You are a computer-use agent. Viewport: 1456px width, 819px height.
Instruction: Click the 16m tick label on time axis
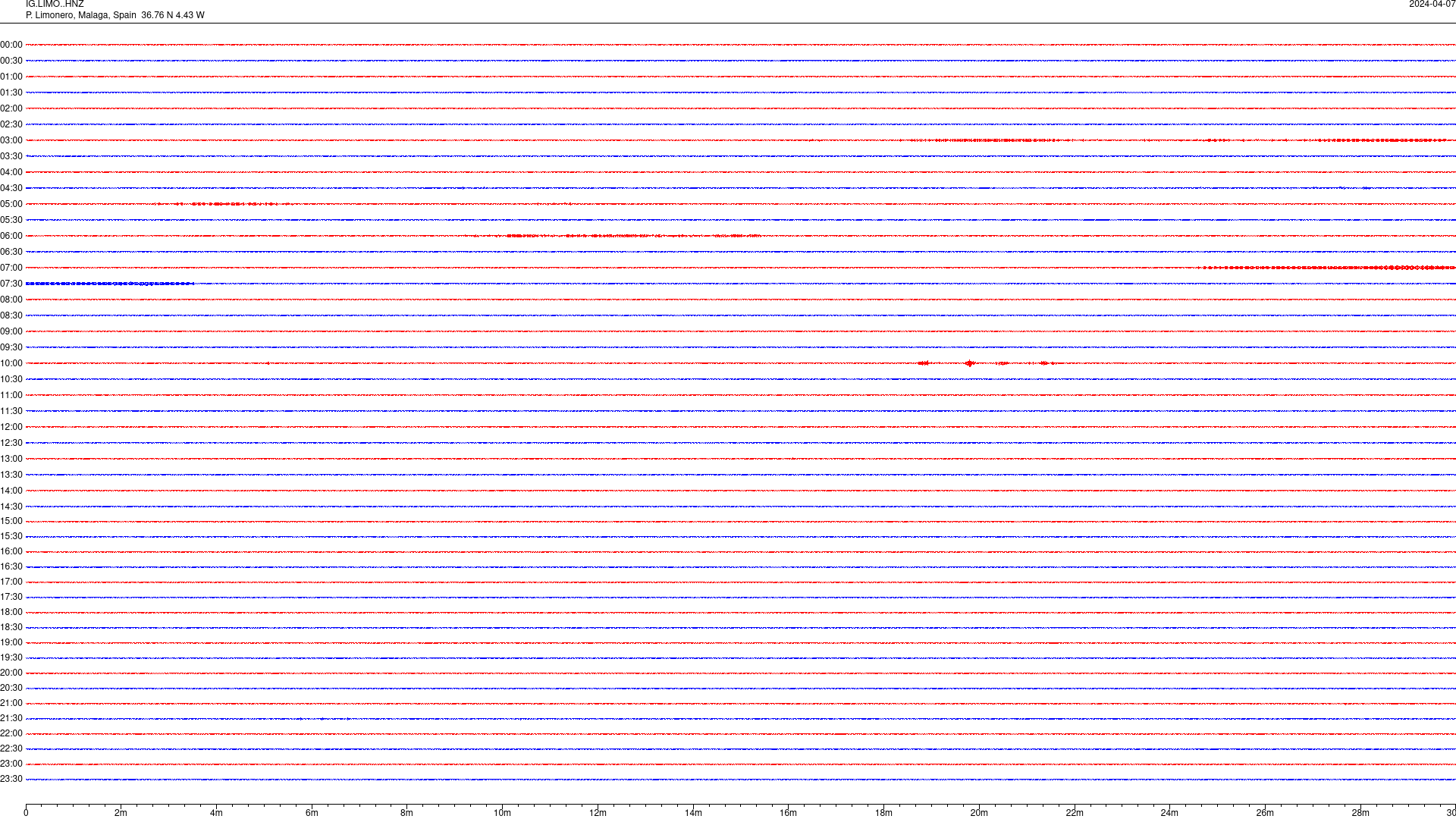789,813
